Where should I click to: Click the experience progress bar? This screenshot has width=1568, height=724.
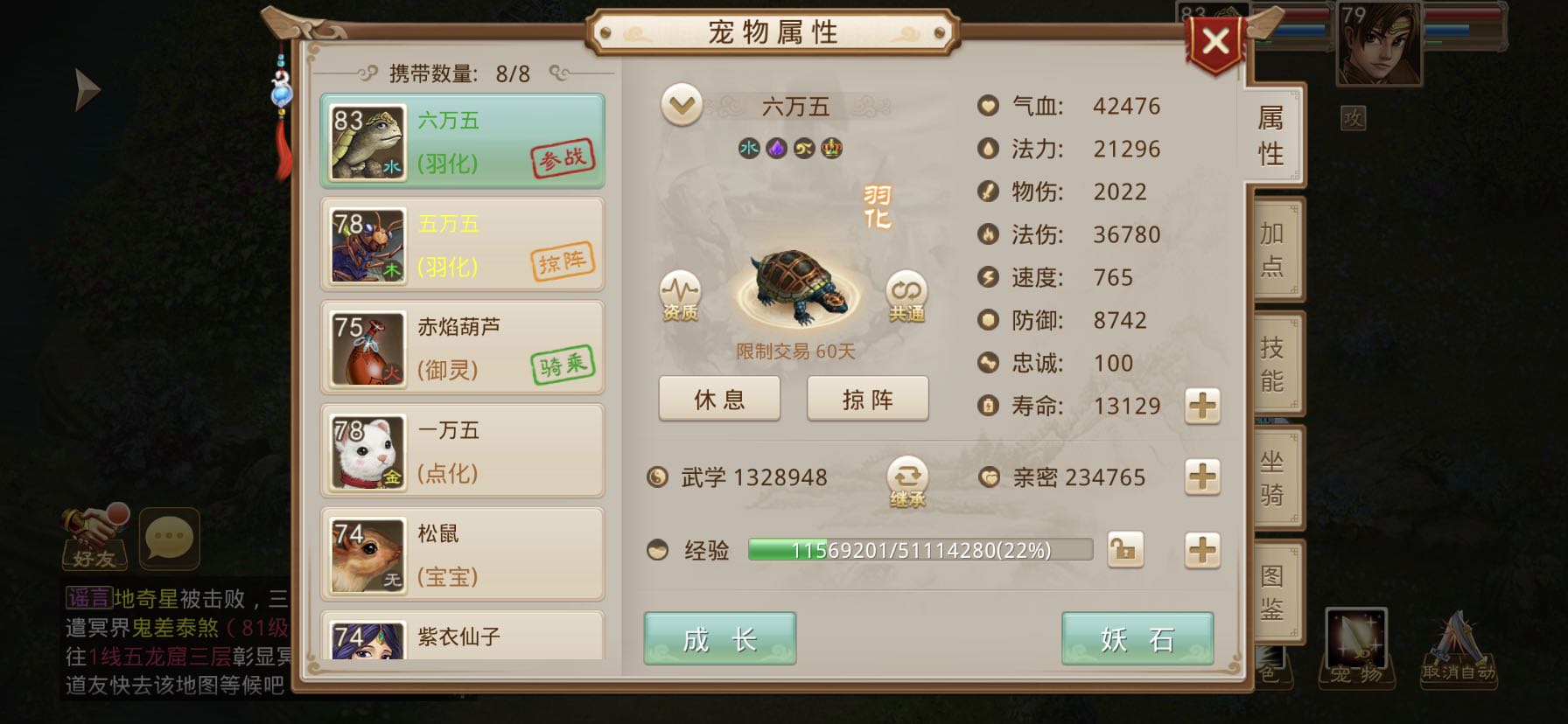click(x=920, y=550)
